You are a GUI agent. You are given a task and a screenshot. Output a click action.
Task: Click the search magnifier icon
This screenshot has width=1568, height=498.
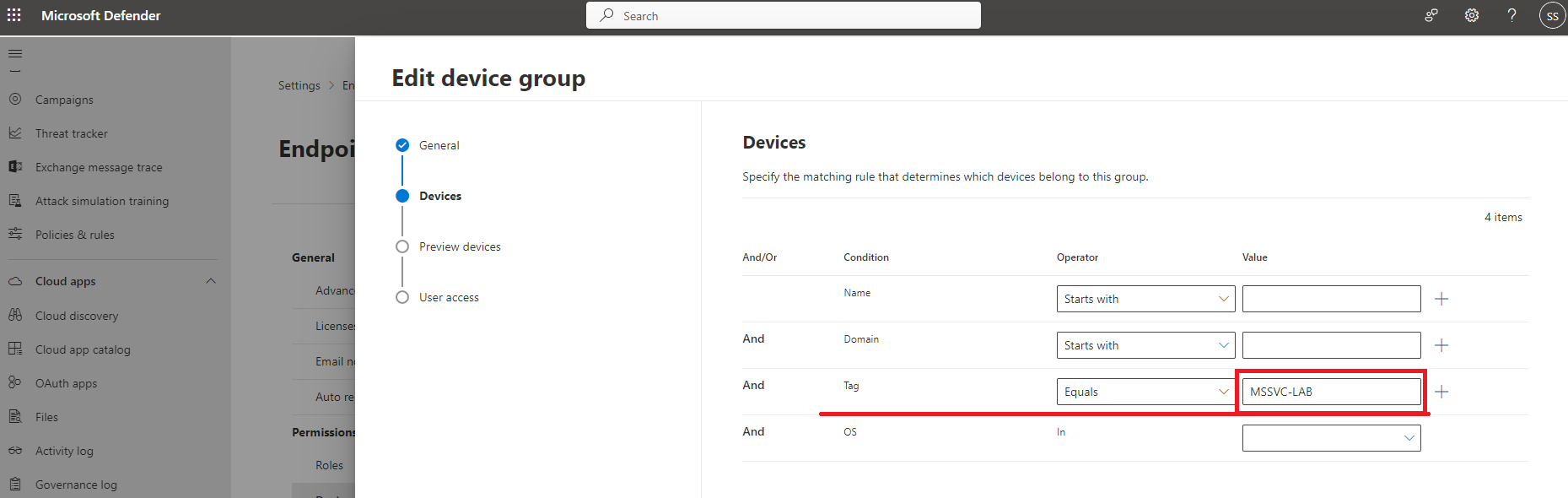606,15
